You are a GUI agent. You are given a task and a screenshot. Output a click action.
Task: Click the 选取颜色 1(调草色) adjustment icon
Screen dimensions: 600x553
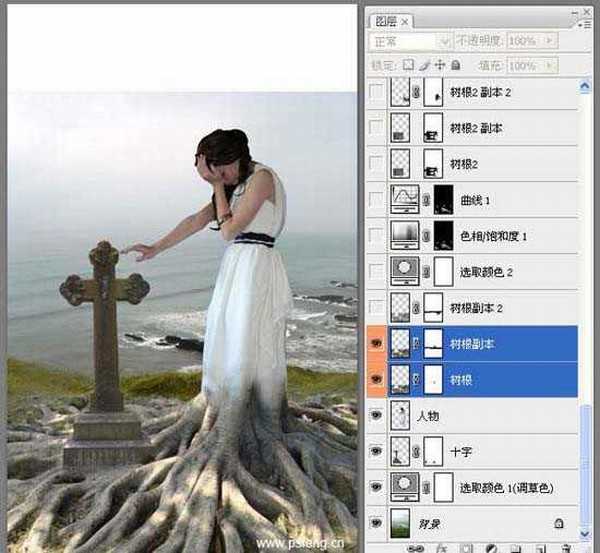405,487
